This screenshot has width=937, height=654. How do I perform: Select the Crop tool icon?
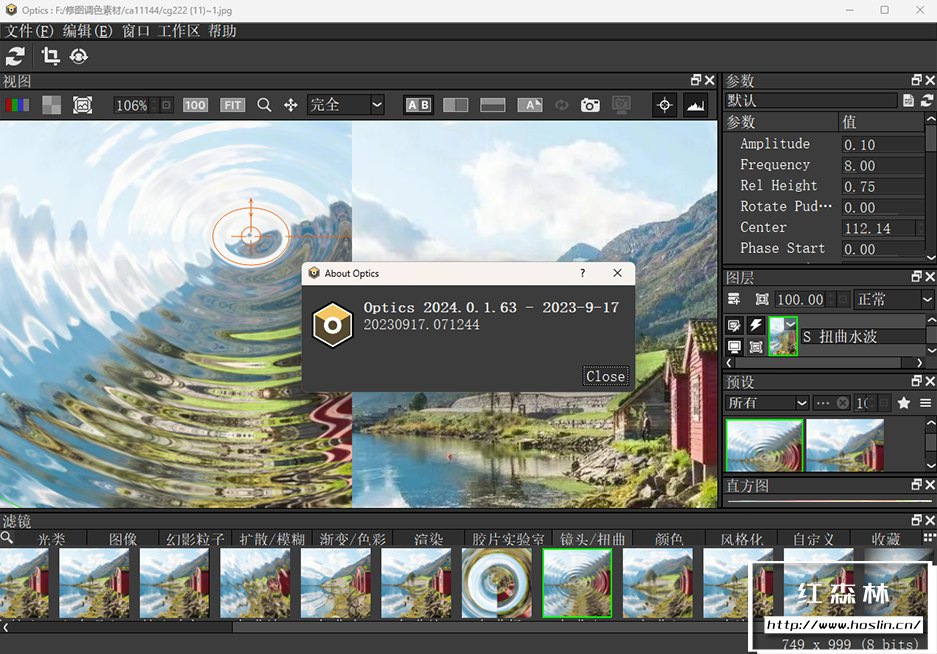point(50,56)
